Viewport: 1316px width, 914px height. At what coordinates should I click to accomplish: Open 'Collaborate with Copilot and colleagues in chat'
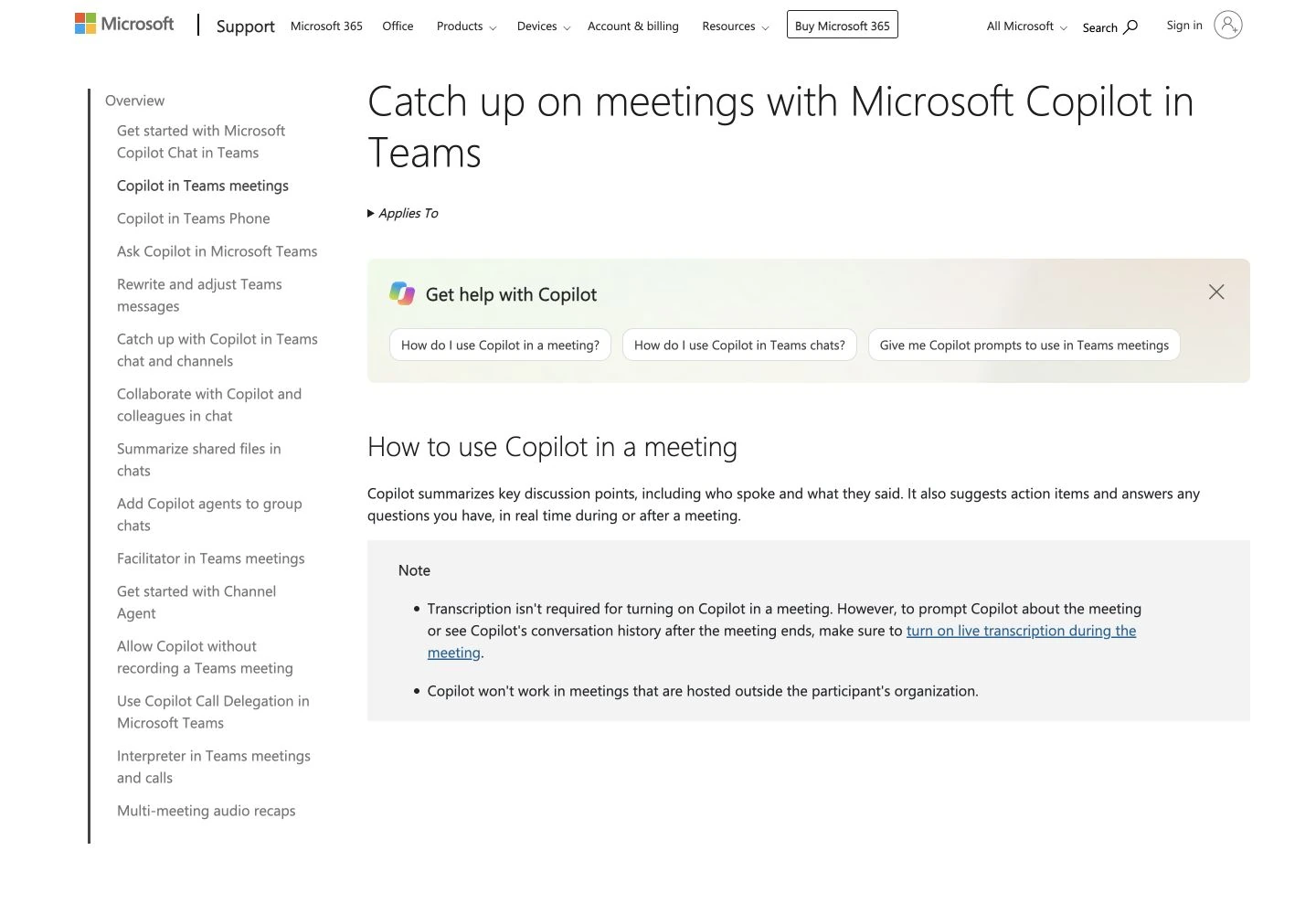click(x=209, y=405)
